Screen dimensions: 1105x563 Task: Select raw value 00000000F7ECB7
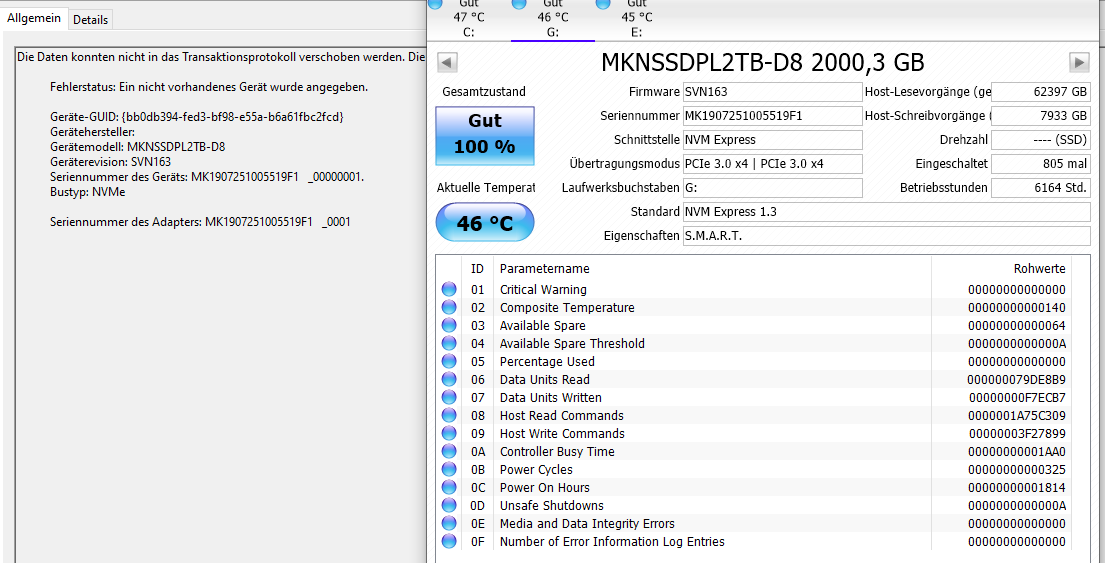pos(1017,397)
